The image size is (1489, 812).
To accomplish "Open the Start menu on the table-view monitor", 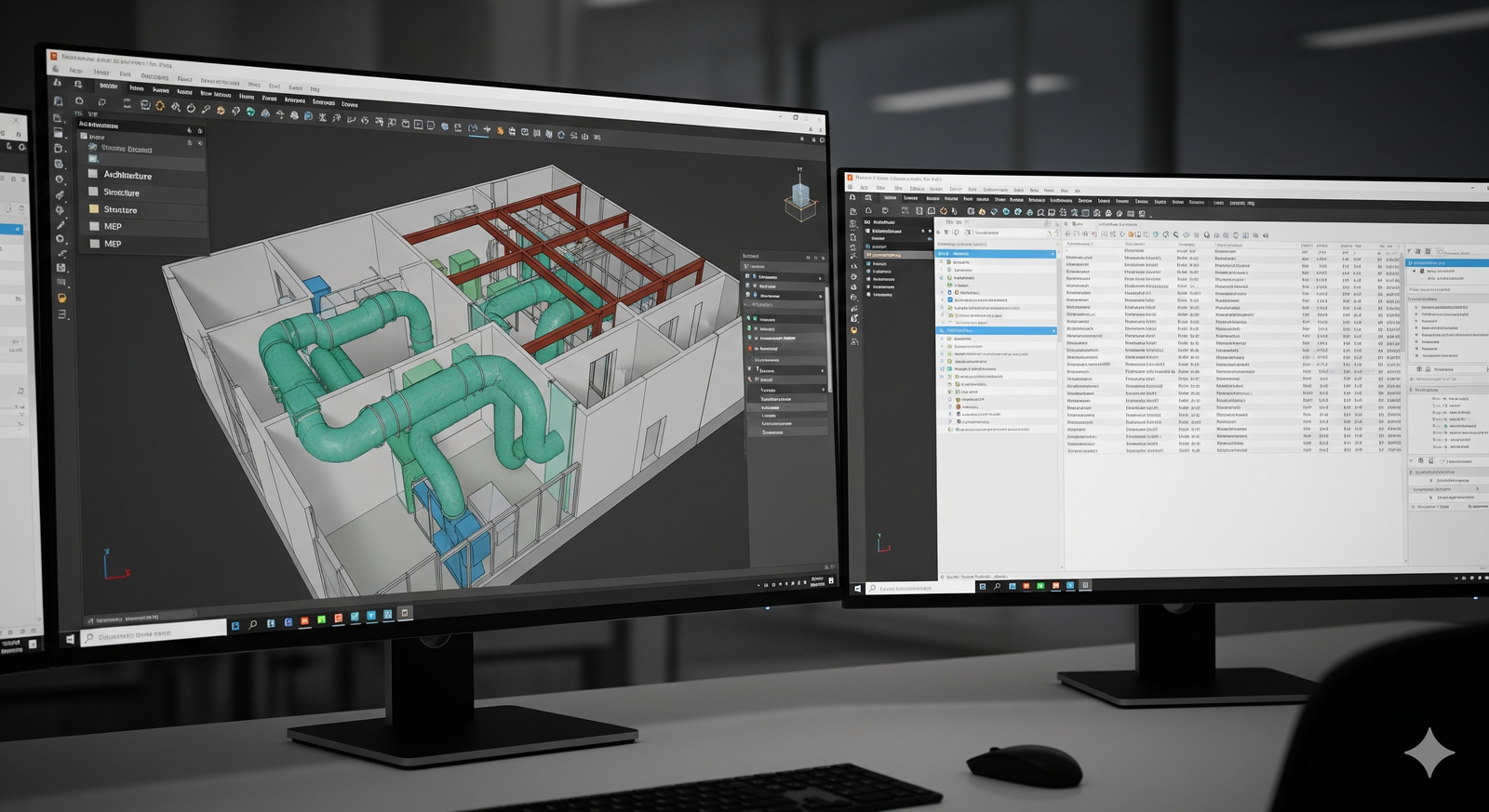I will tap(857, 589).
